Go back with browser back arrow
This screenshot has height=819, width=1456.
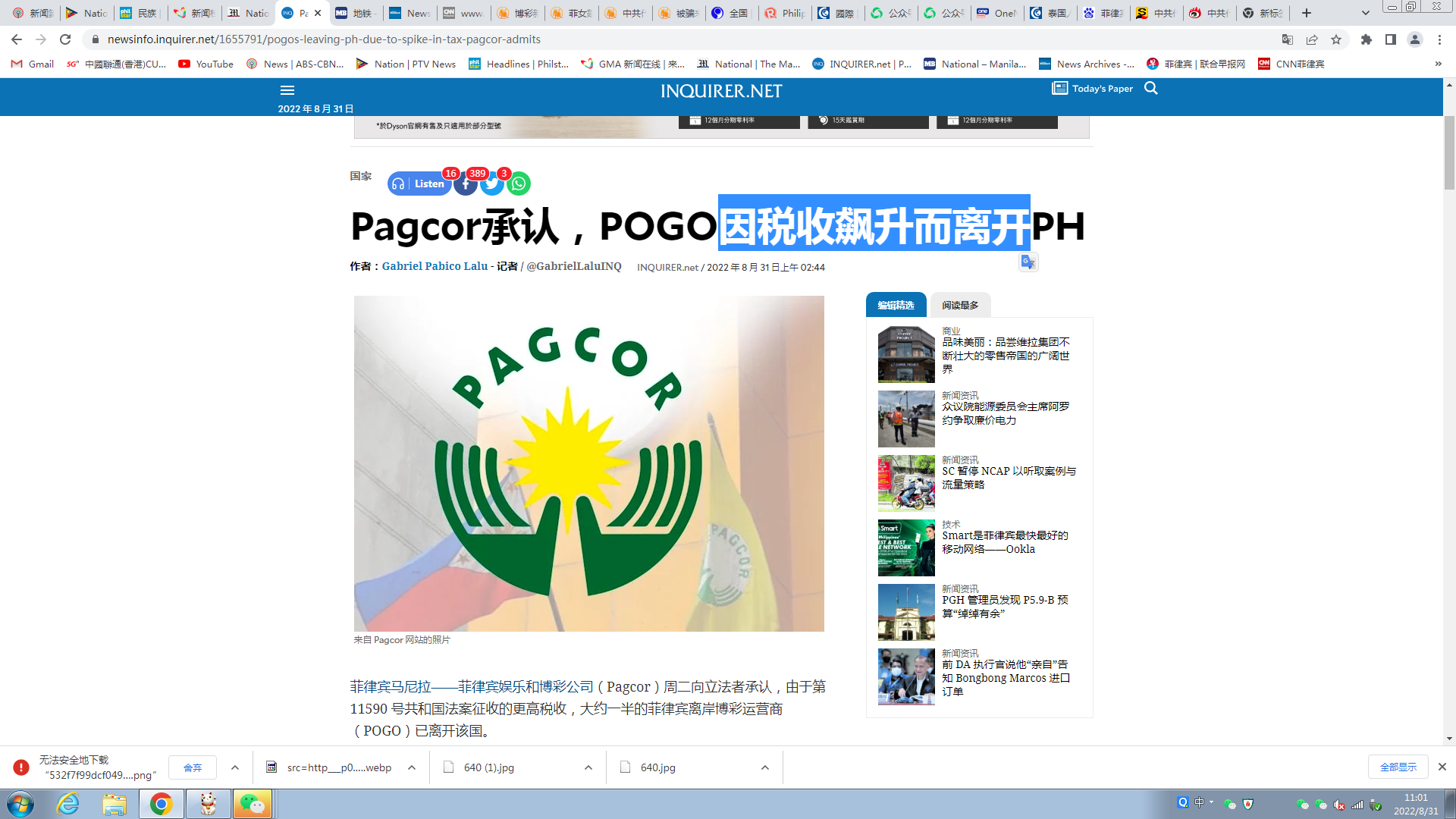tap(17, 39)
